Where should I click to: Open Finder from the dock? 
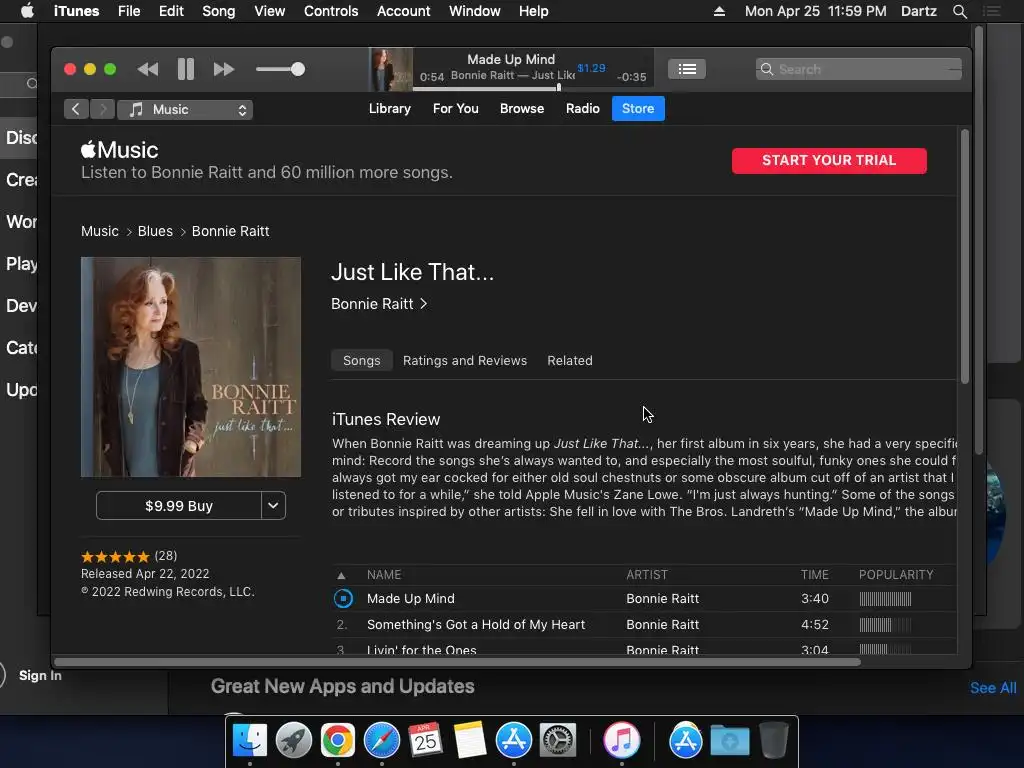click(x=250, y=740)
